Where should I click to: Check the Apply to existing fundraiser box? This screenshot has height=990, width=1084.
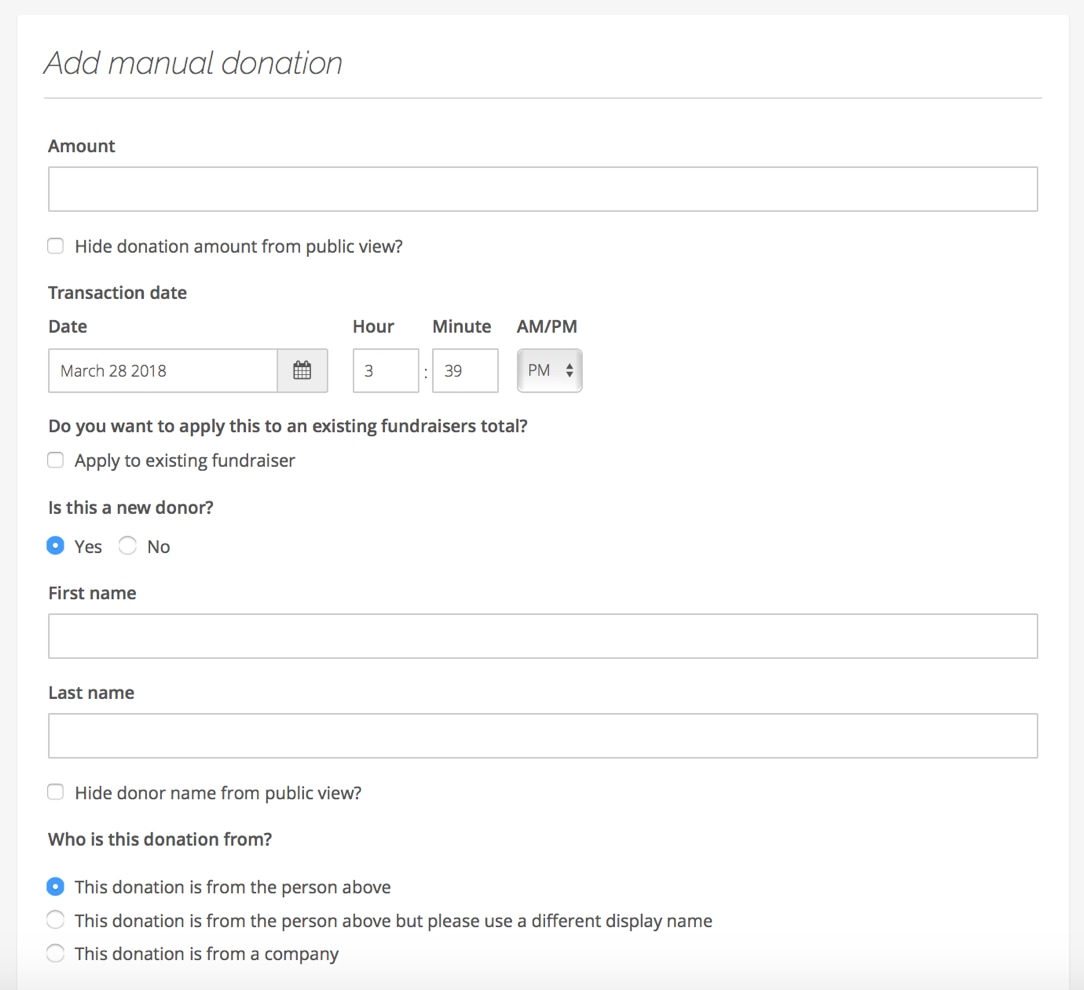coord(56,460)
